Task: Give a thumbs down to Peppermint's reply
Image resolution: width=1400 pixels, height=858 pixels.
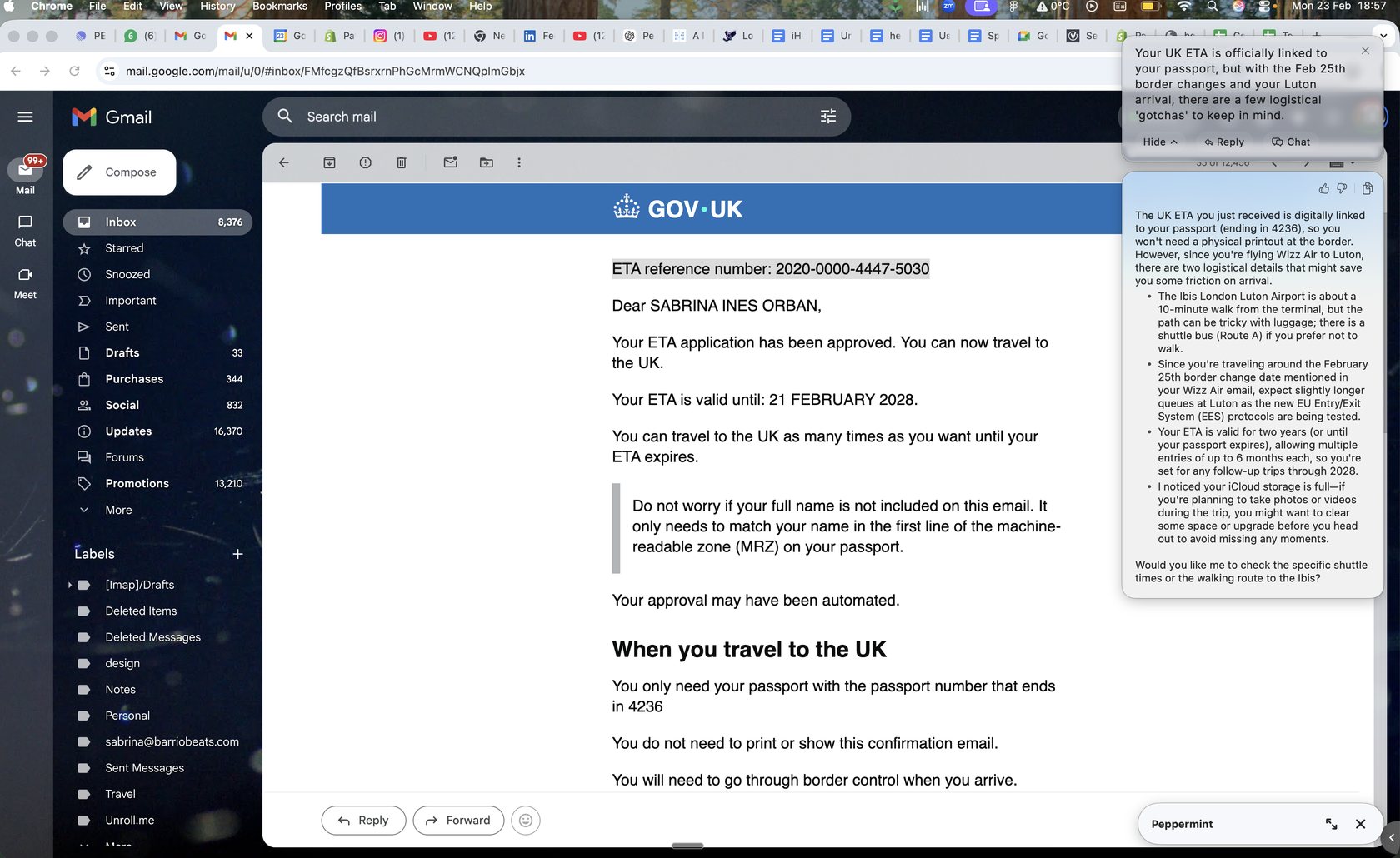Action: point(1342,188)
